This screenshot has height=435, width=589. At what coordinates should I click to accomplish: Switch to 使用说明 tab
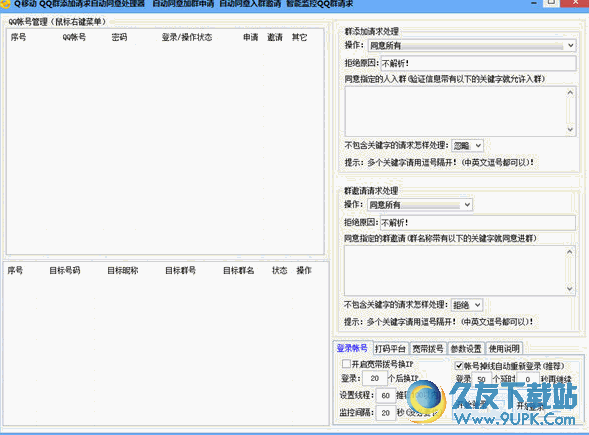coord(504,349)
